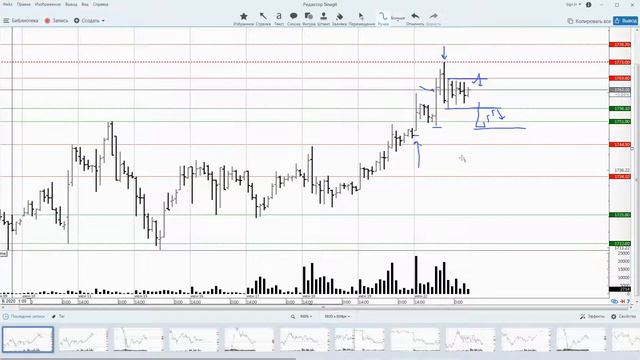The width and height of the screenshot is (640, 360).
Task: Select the Callout (Сноска) tool
Action: click(x=293, y=19)
